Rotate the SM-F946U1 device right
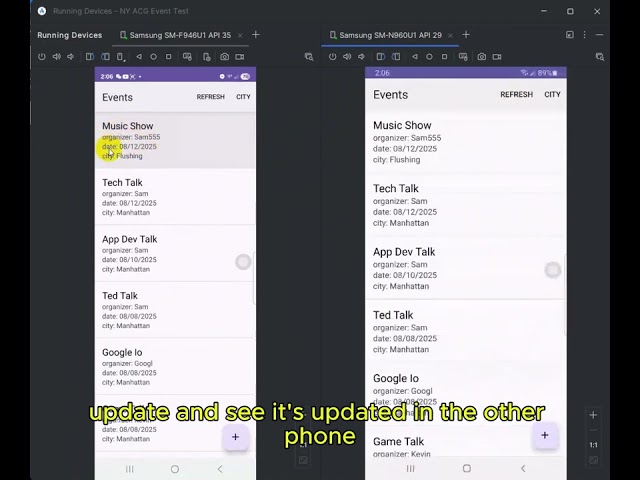640x480 pixels. pos(105,57)
